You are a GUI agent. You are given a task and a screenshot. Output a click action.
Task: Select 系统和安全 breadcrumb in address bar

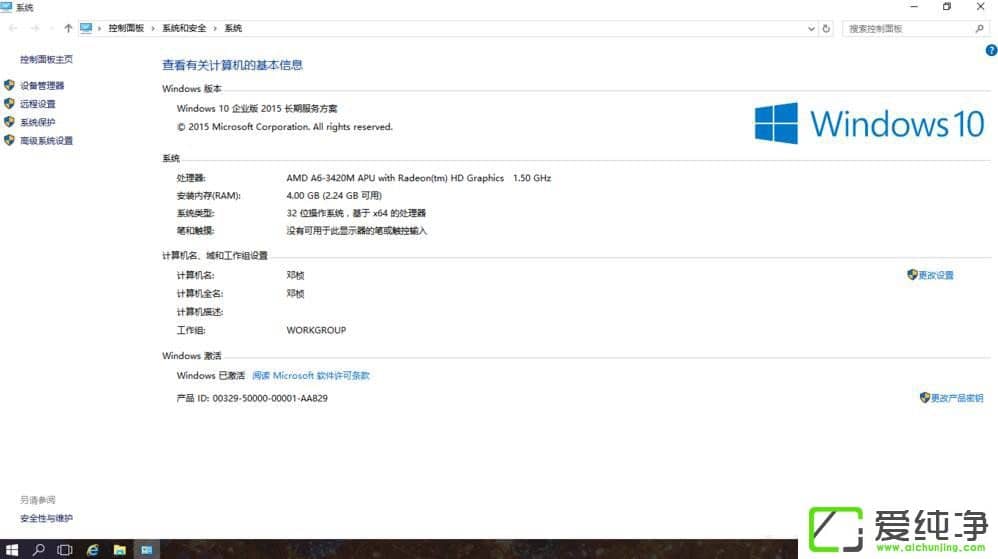[x=184, y=28]
